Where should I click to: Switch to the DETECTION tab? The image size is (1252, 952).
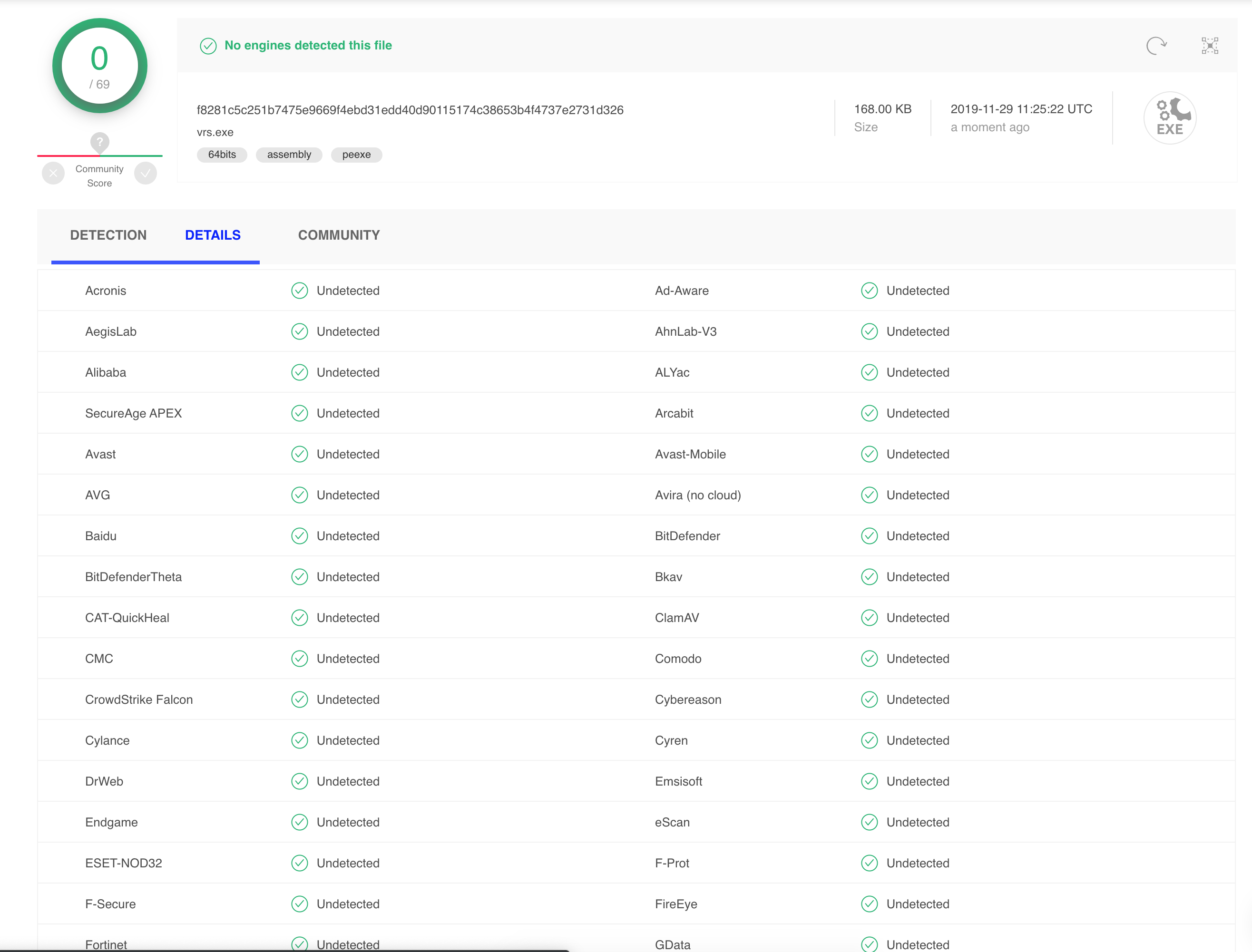pyautogui.click(x=108, y=235)
